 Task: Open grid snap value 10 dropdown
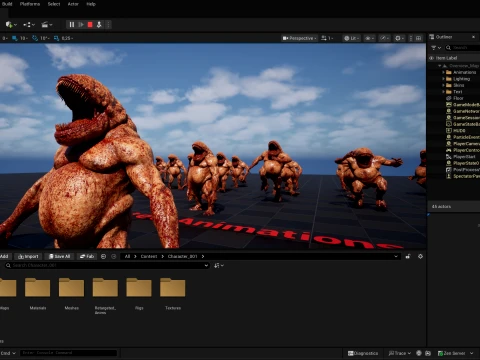24,38
